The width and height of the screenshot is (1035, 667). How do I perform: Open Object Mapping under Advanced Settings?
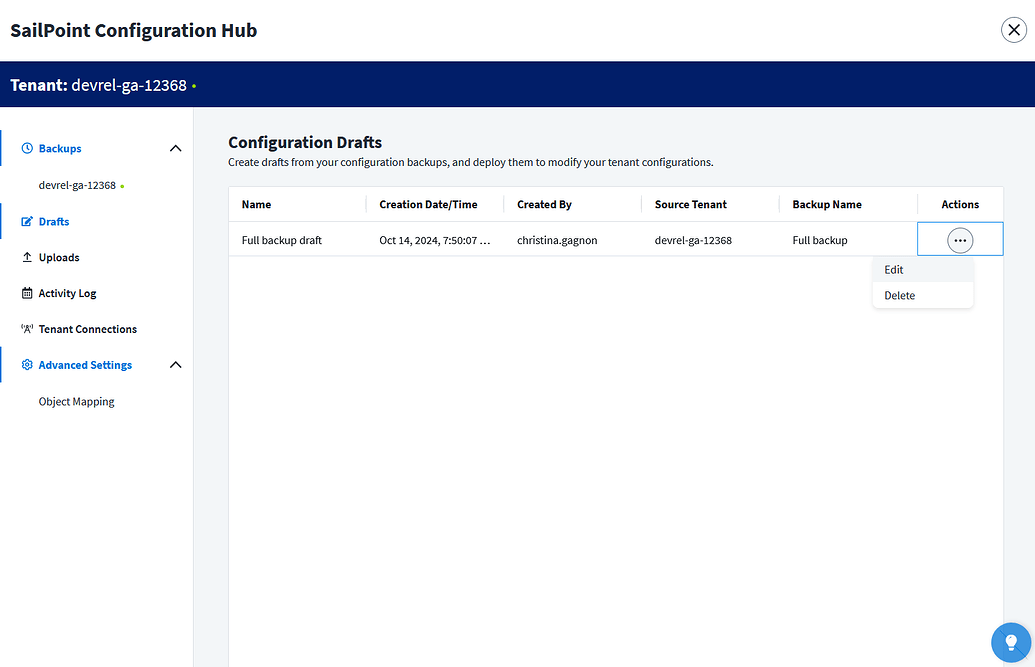pos(76,401)
